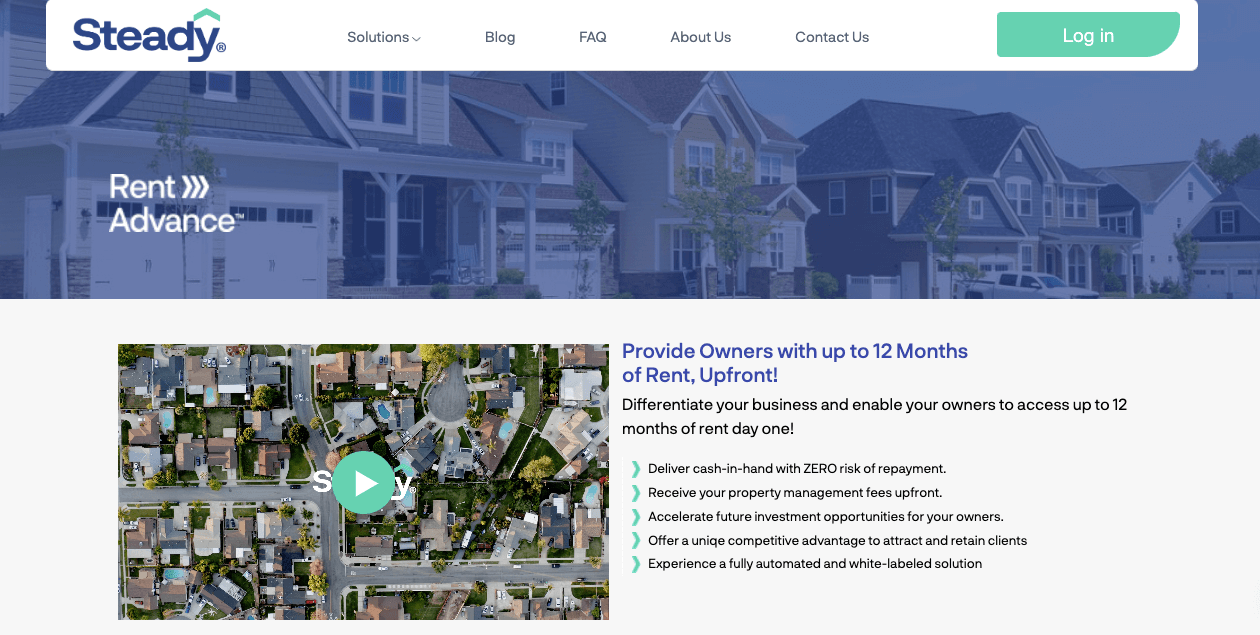1260x635 pixels.
Task: Navigate to About Us
Action: [x=700, y=37]
